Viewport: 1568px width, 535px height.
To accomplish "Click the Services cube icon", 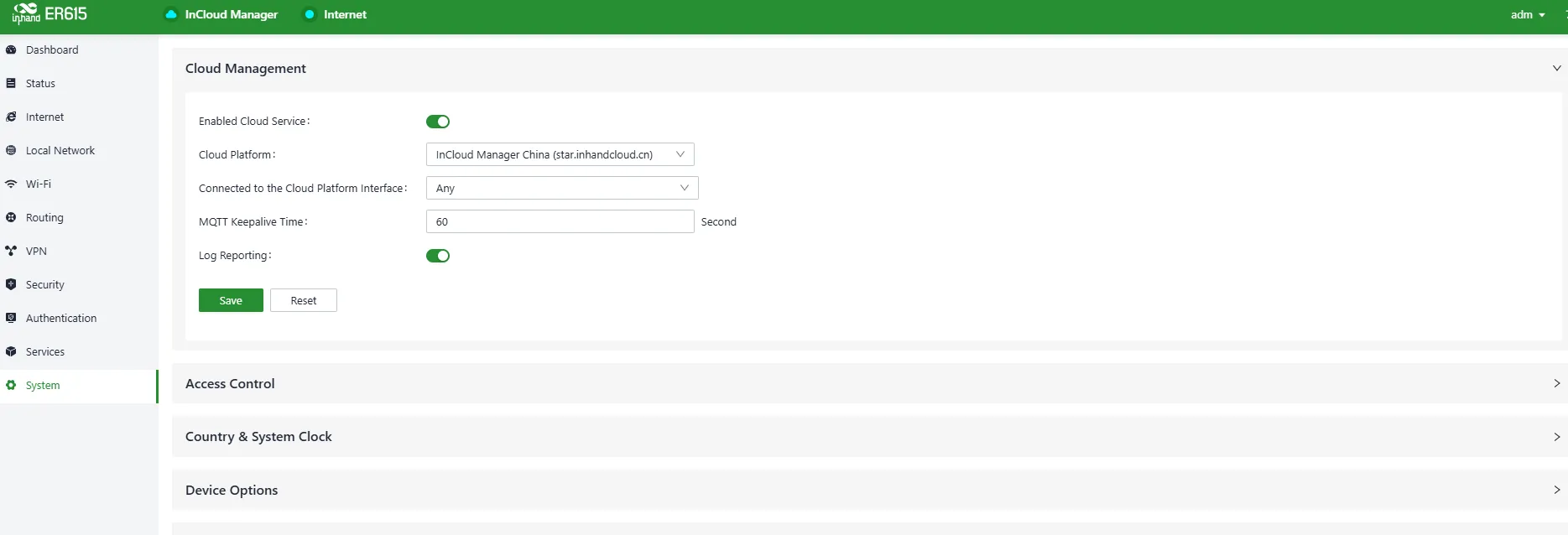I will tap(11, 351).
